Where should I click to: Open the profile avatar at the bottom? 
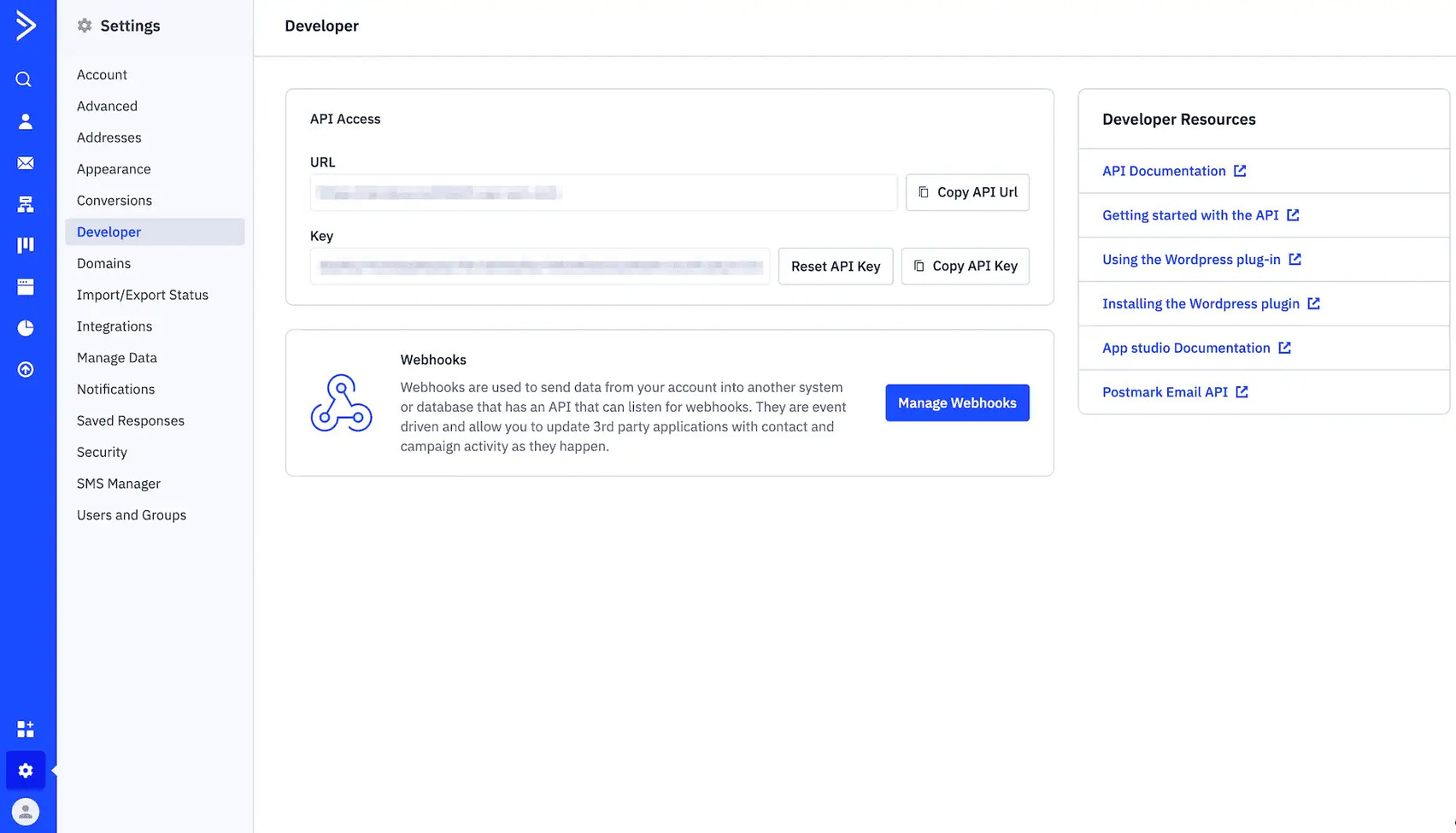25,811
